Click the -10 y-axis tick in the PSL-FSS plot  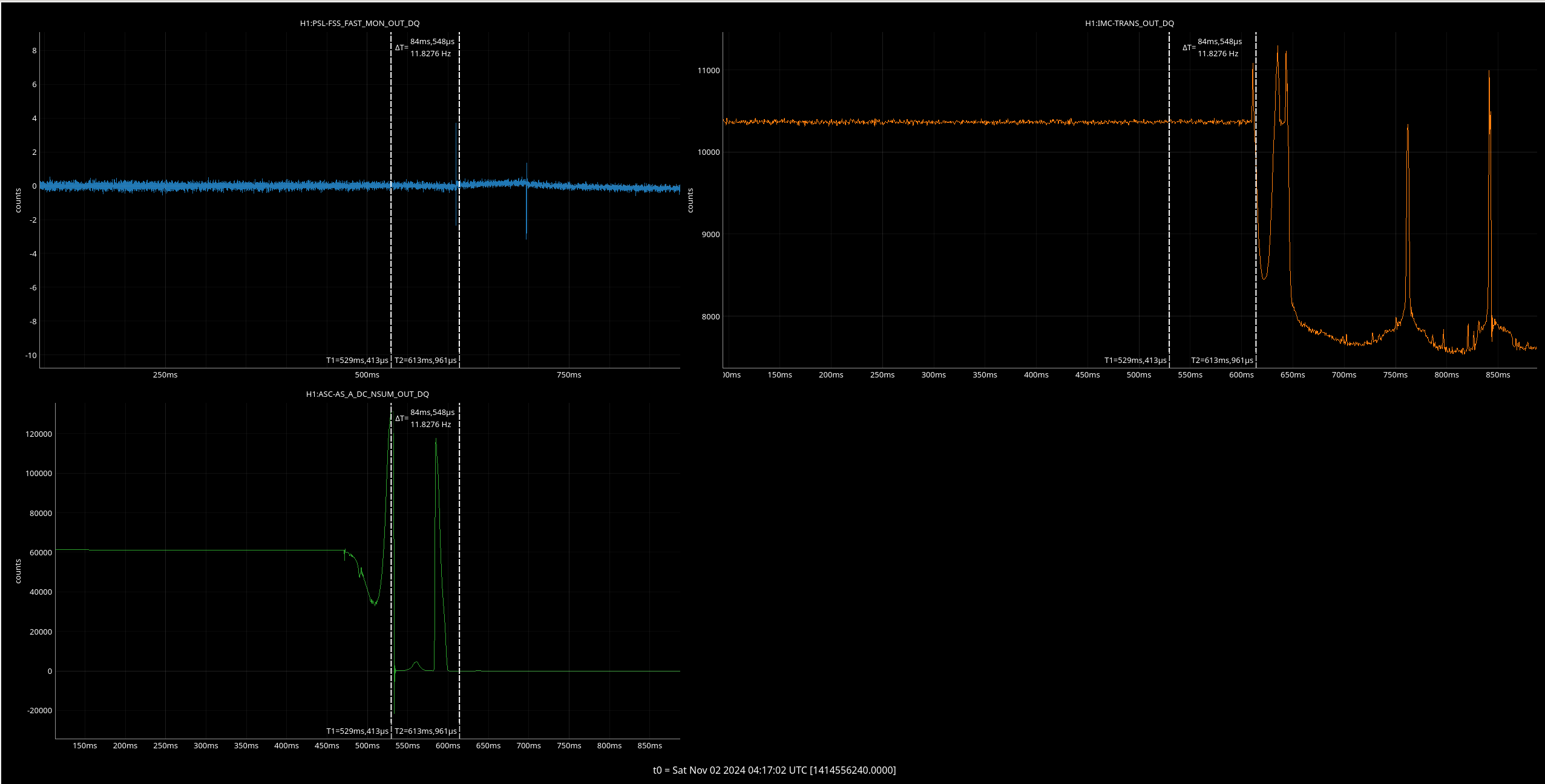pos(31,355)
